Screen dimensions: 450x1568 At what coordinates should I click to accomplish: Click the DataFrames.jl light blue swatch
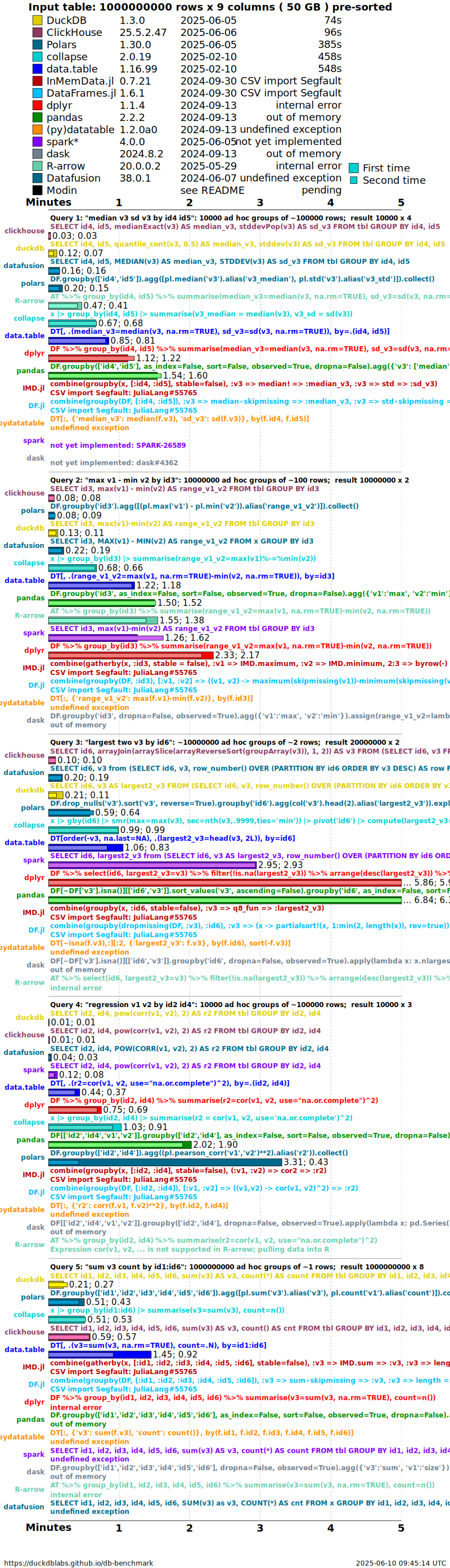pos(37,93)
